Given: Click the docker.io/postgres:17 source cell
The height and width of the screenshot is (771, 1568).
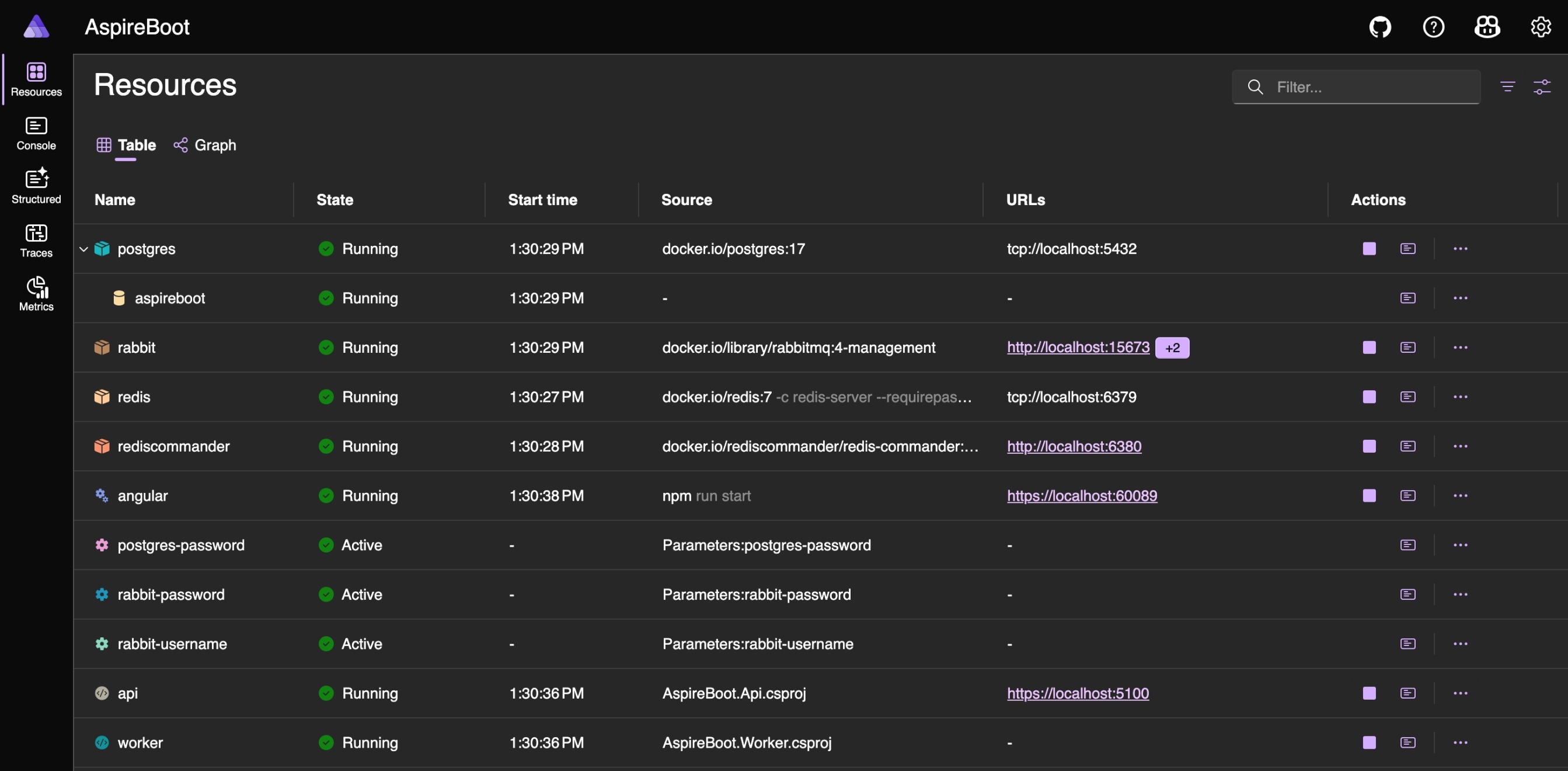Looking at the screenshot, I should point(733,248).
